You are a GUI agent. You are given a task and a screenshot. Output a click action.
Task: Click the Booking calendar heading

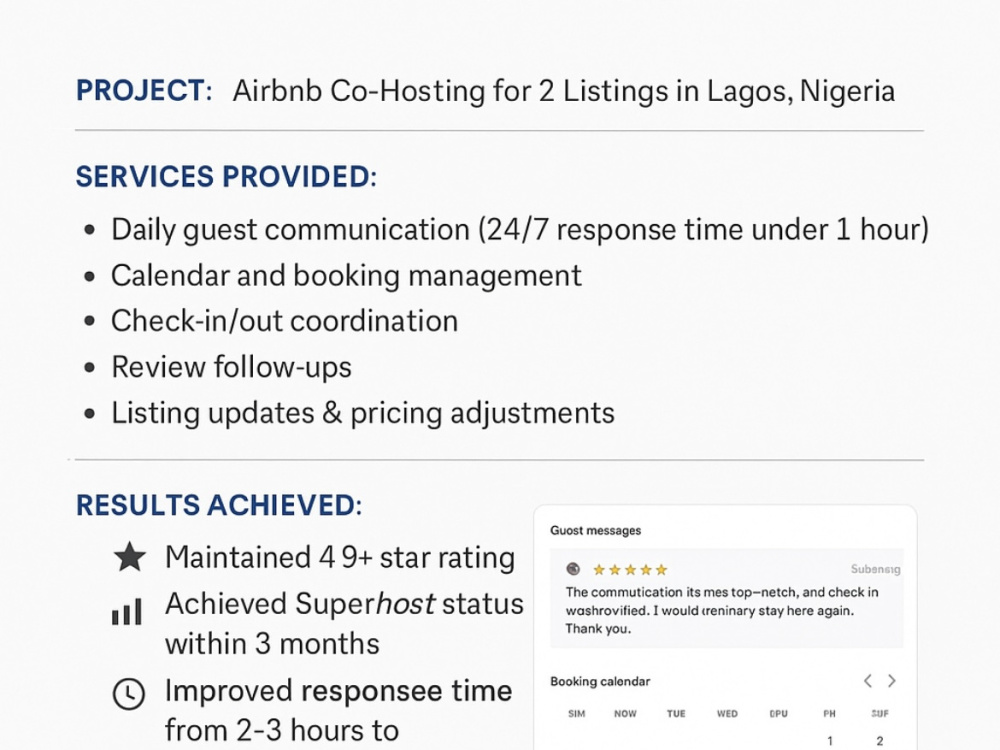point(600,681)
